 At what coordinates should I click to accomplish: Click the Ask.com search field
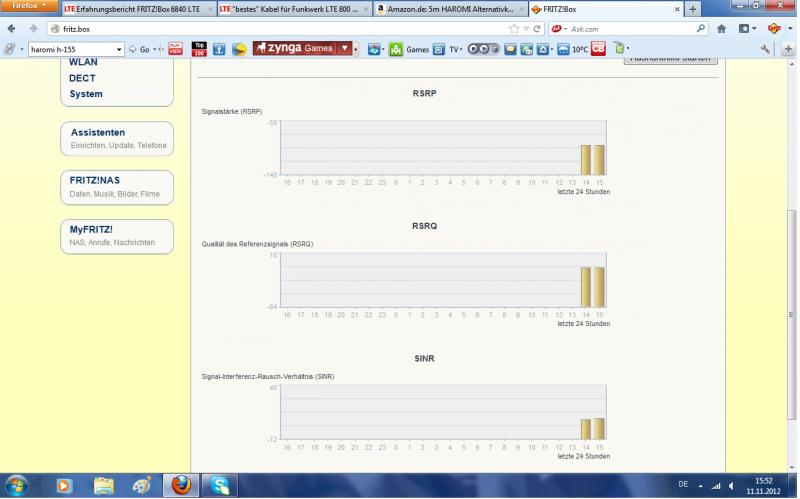pos(630,29)
